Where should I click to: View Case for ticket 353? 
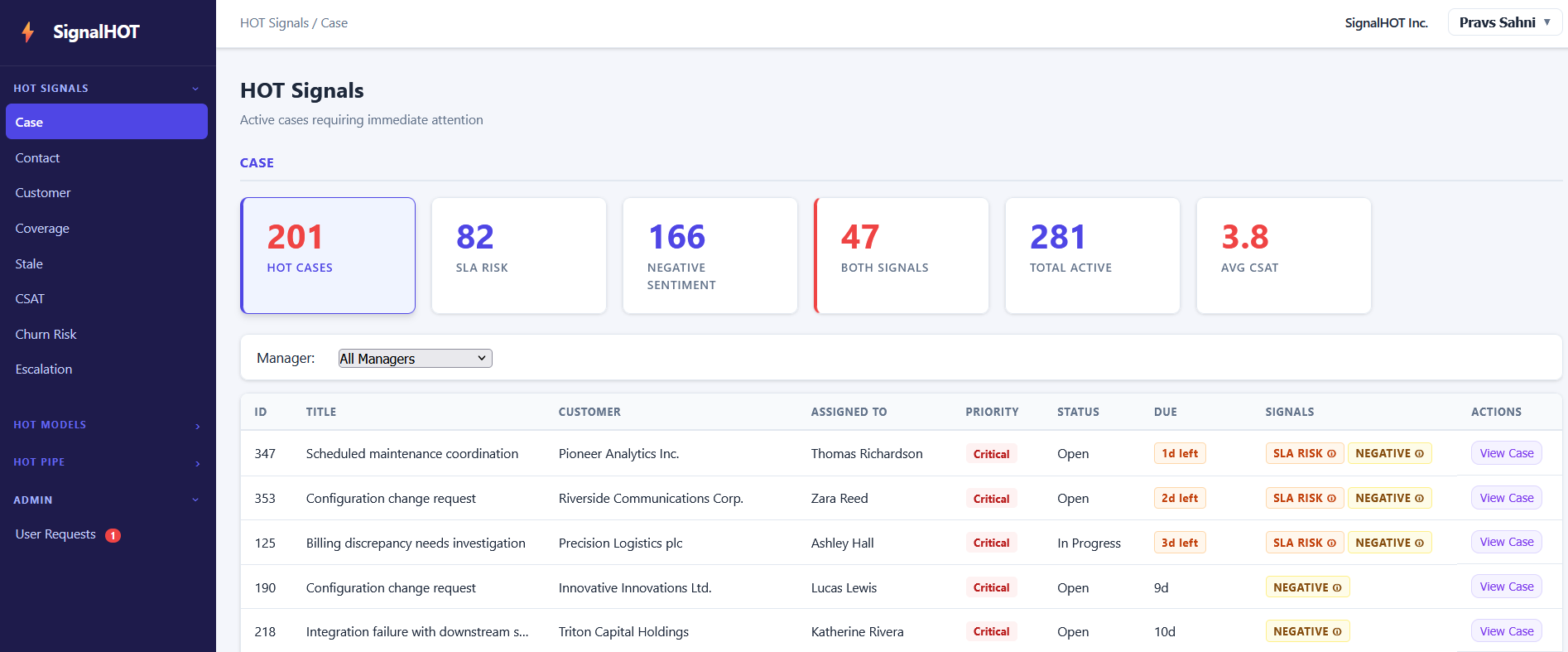[1507, 498]
